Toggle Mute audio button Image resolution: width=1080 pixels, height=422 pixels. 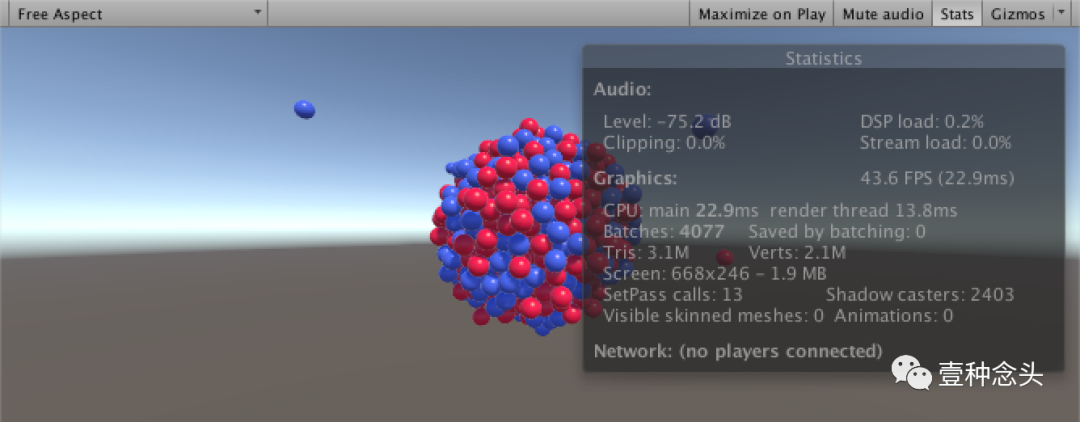click(883, 14)
